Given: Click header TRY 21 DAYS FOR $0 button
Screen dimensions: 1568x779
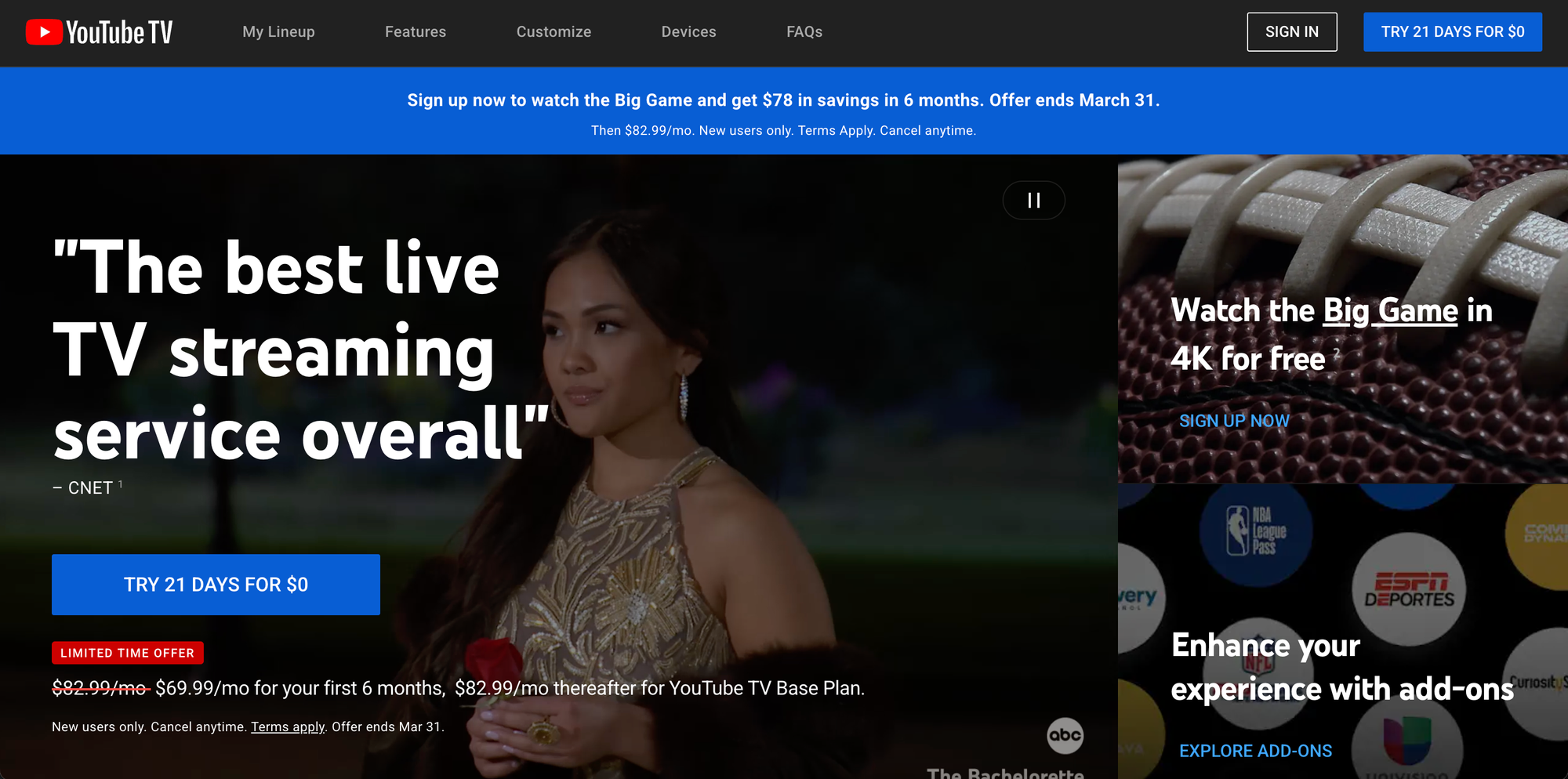Looking at the screenshot, I should coord(1453,32).
